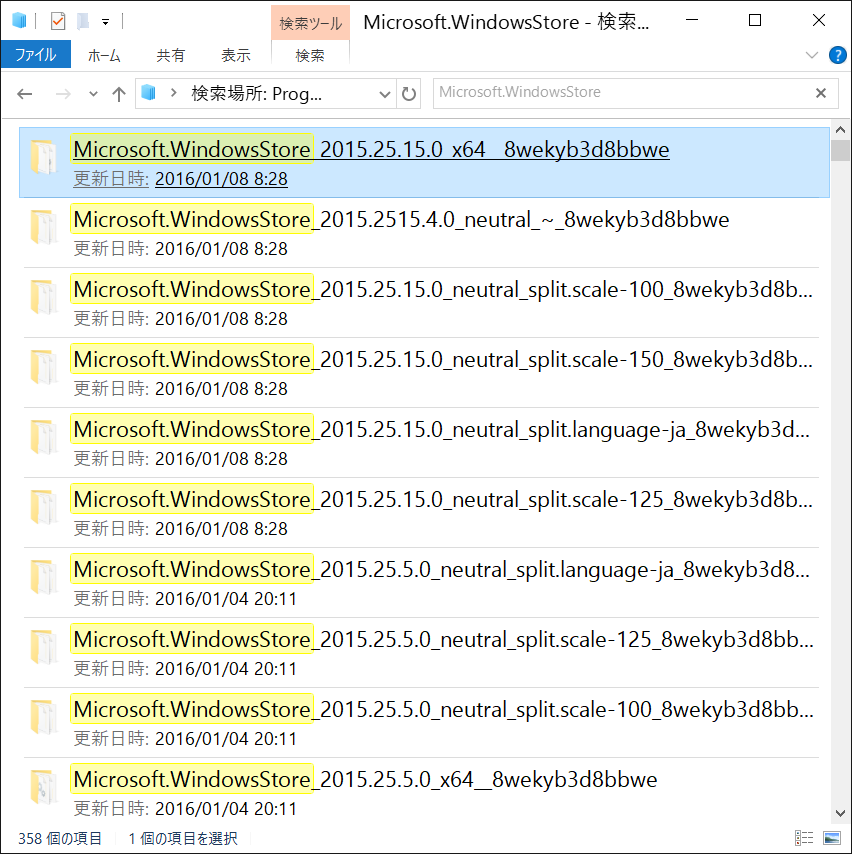Open Help with the blue question icon
The width and height of the screenshot is (852, 854).
click(837, 55)
